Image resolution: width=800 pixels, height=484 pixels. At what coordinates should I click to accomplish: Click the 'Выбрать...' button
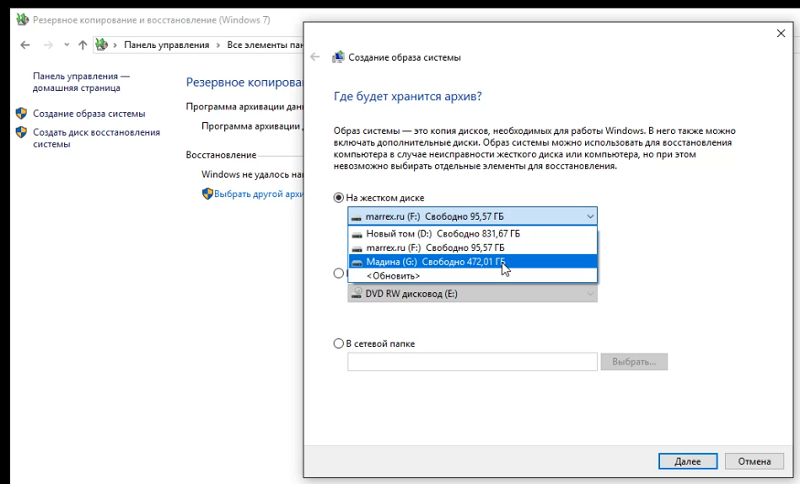(634, 362)
